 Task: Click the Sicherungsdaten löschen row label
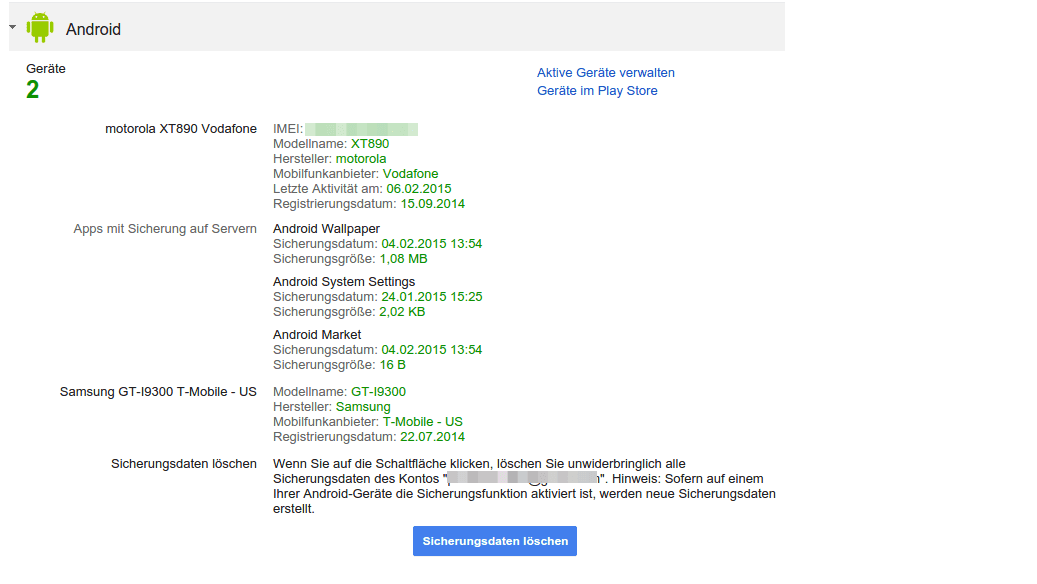point(184,464)
